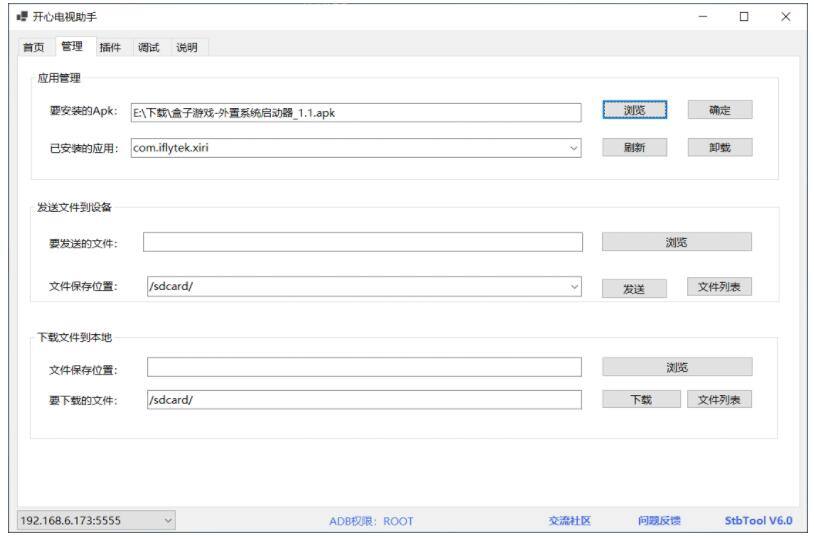Click the ADB权限: ROOT status text
The height and width of the screenshot is (539, 814).
371,521
